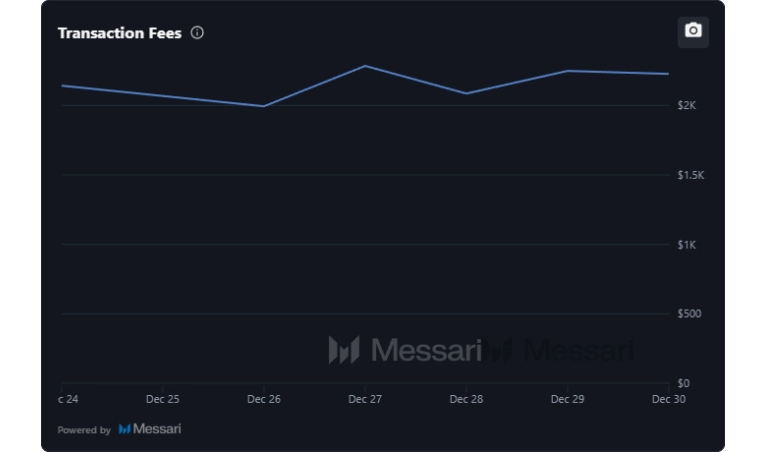The height and width of the screenshot is (452, 765).
Task: Click the camera snapshot icon
Action: tap(693, 31)
